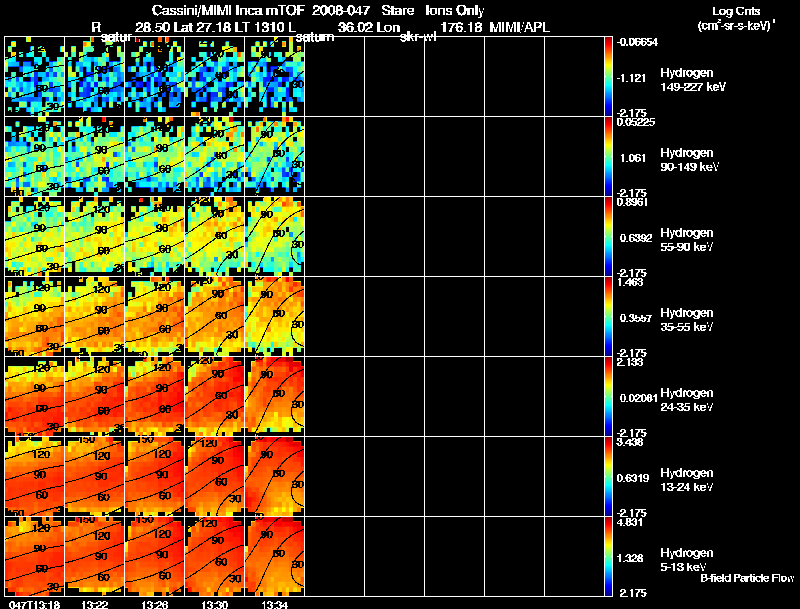Select the 13-24 keV image at 13:18
This screenshot has height=609, width=800.
point(35,477)
